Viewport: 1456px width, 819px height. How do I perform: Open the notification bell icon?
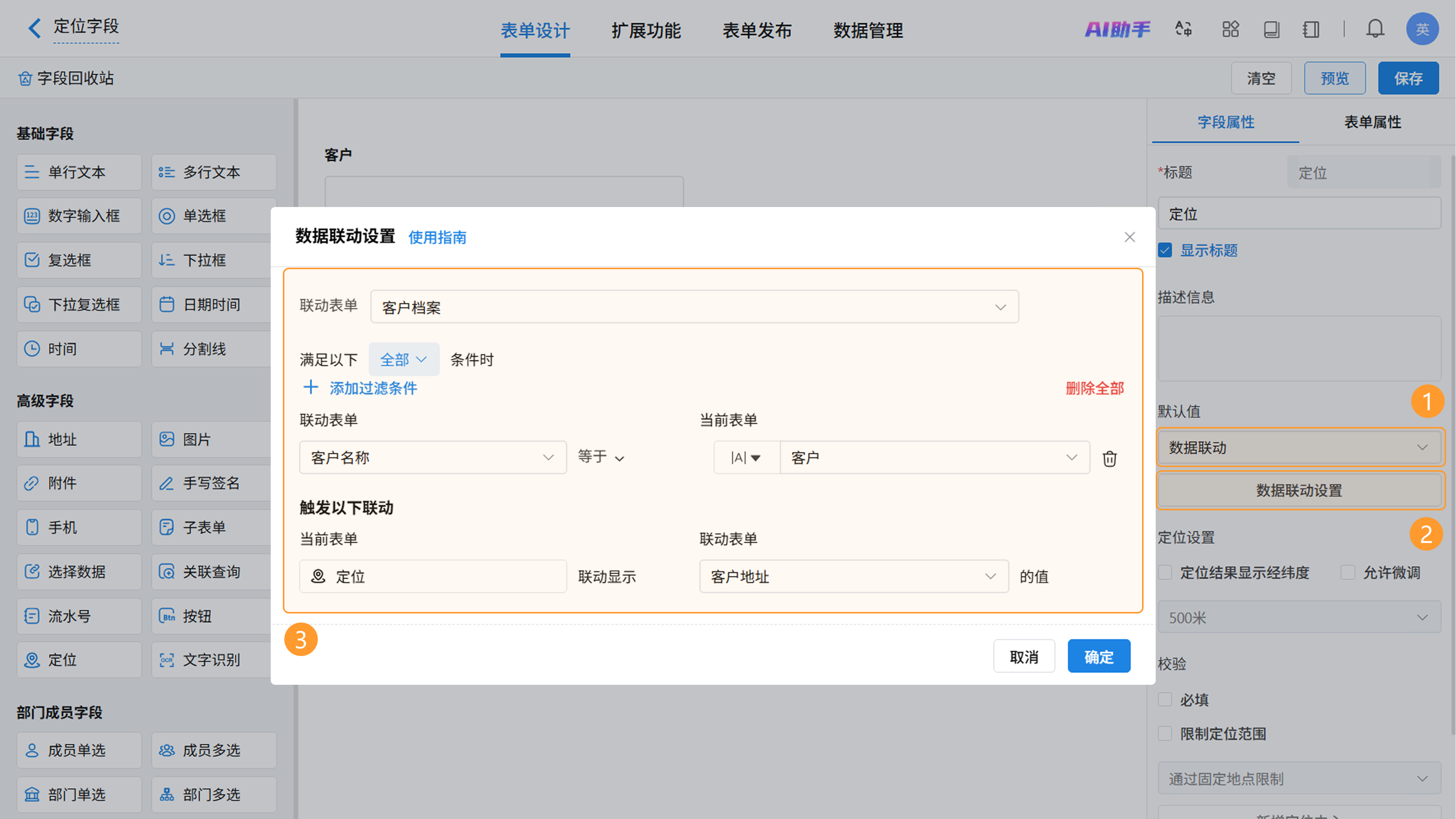pos(1374,29)
